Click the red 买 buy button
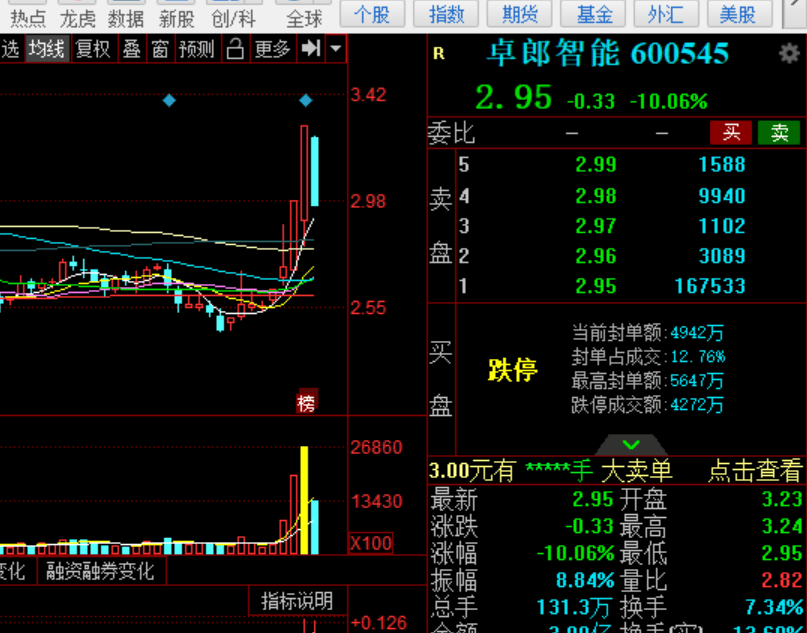 pos(731,132)
